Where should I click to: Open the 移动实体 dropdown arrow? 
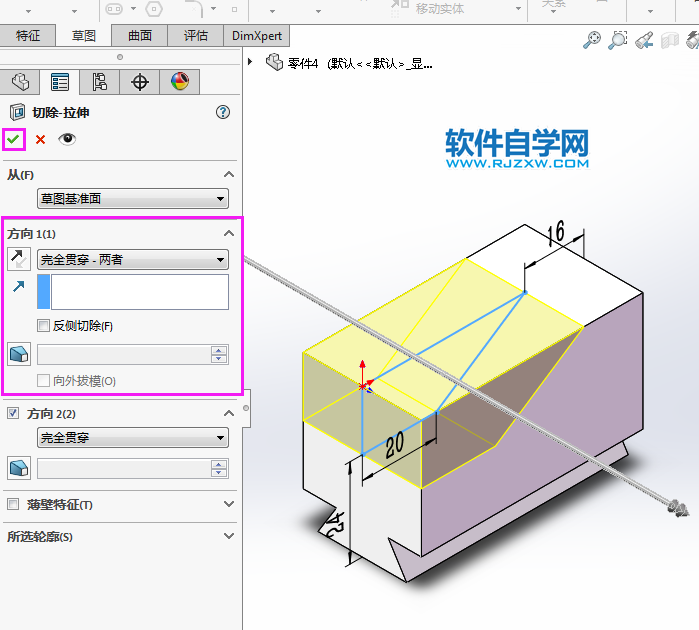[x=518, y=9]
